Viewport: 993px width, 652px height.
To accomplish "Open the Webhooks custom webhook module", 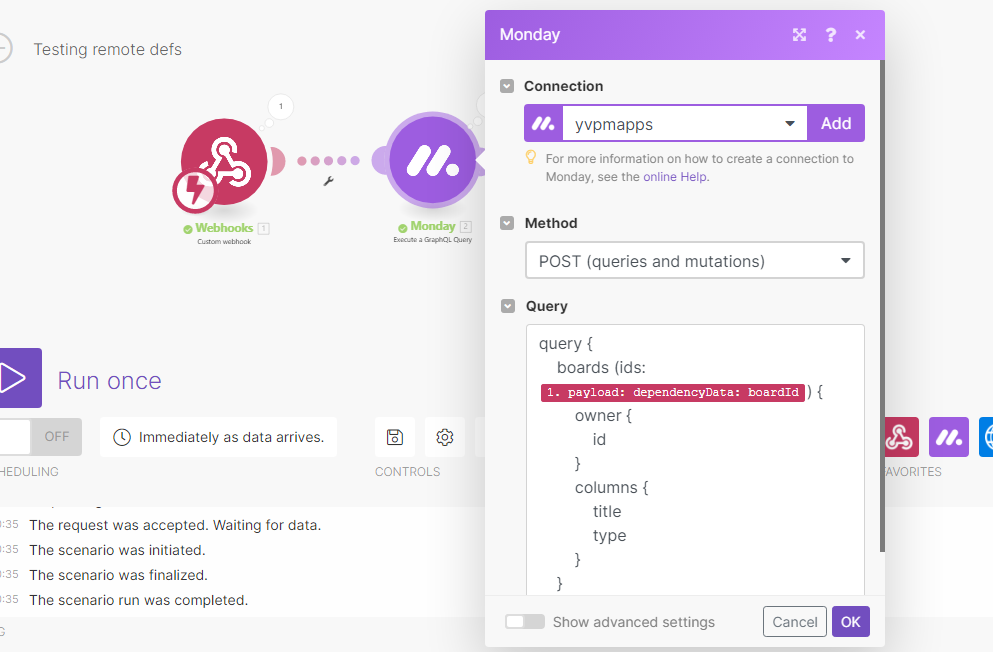I will click(x=224, y=161).
